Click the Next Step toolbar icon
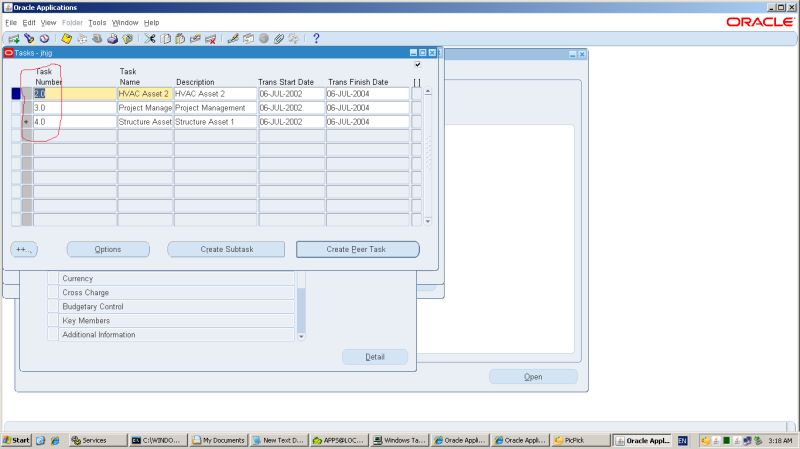 (82, 39)
